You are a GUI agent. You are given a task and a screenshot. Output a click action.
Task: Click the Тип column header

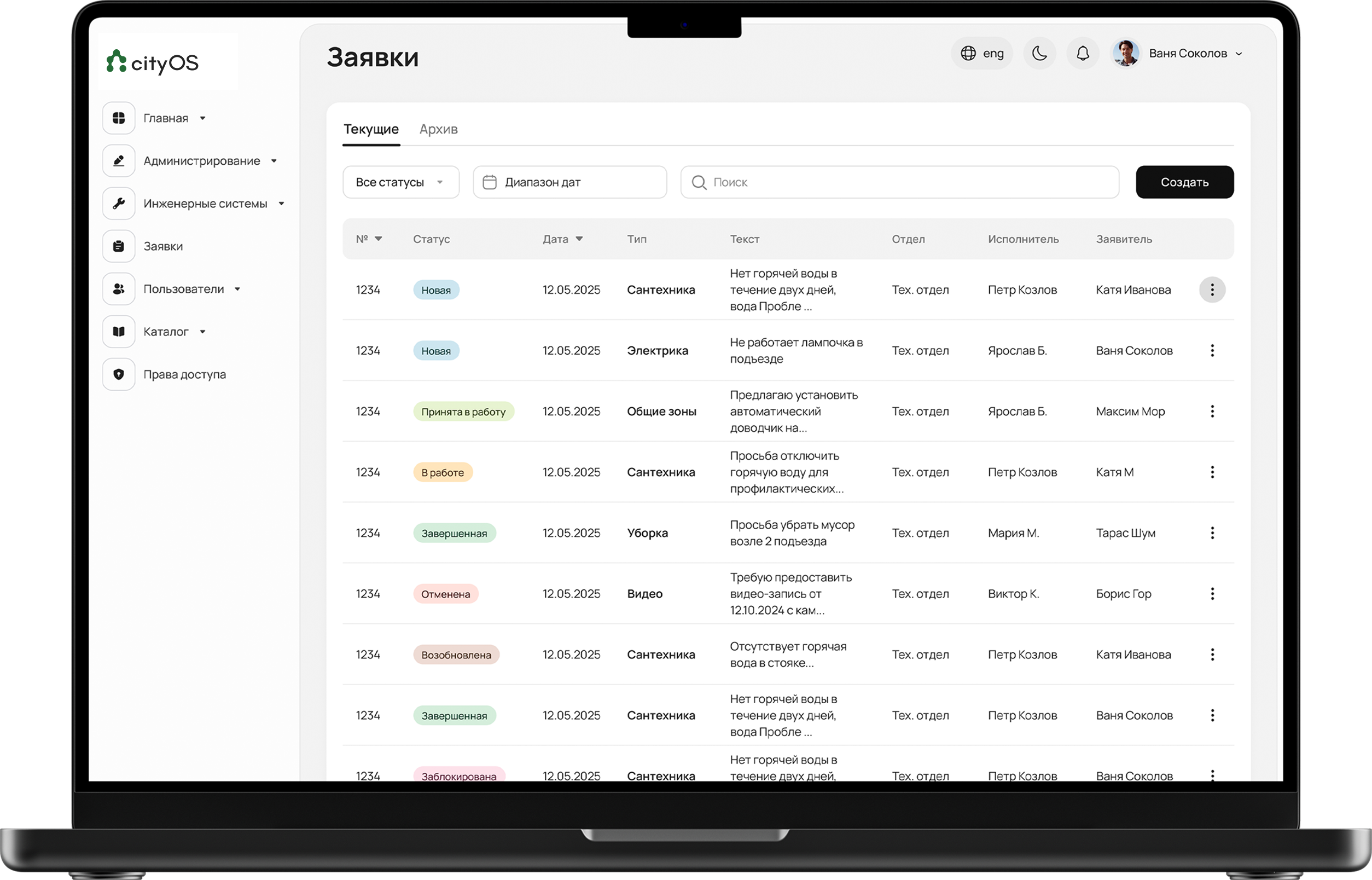637,239
